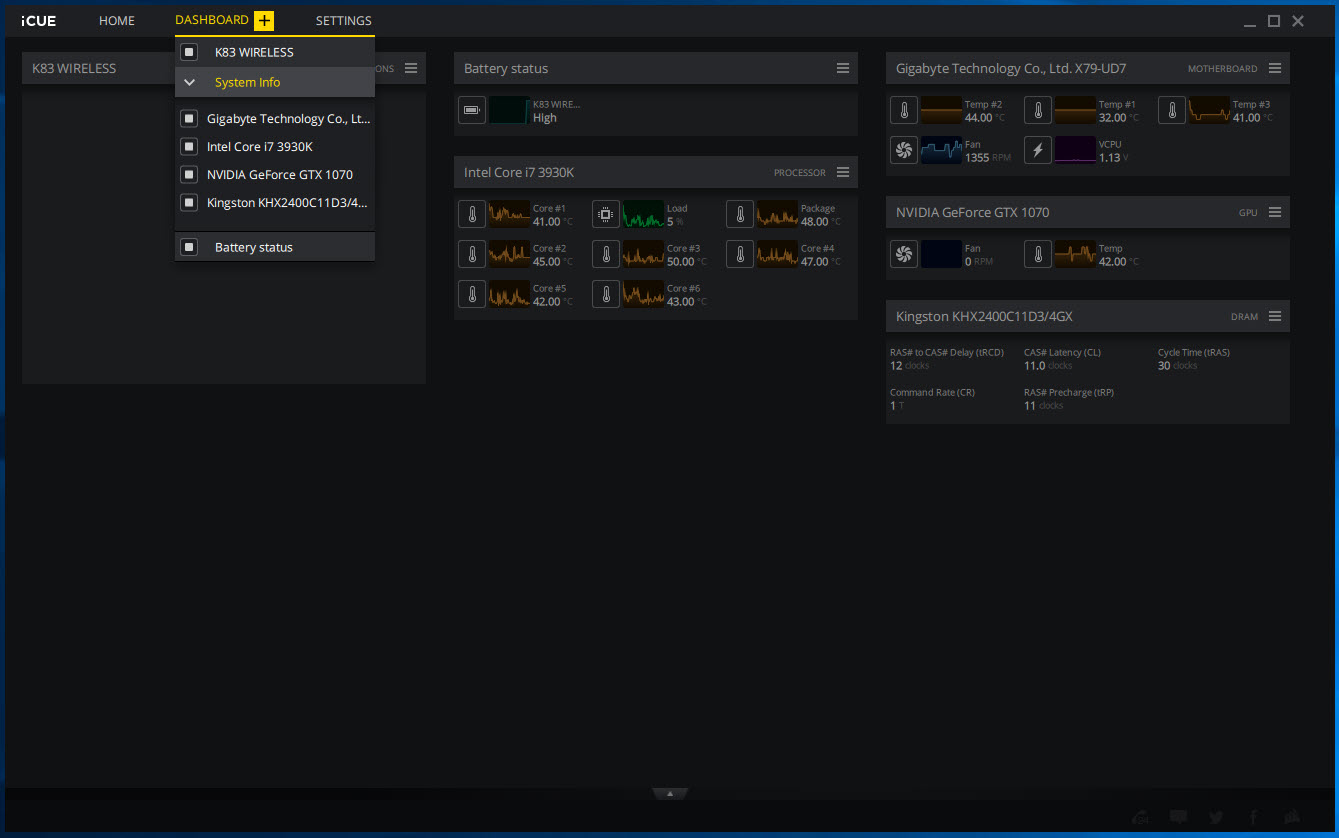Click the purple VCPU voltage graph

tap(1075, 150)
